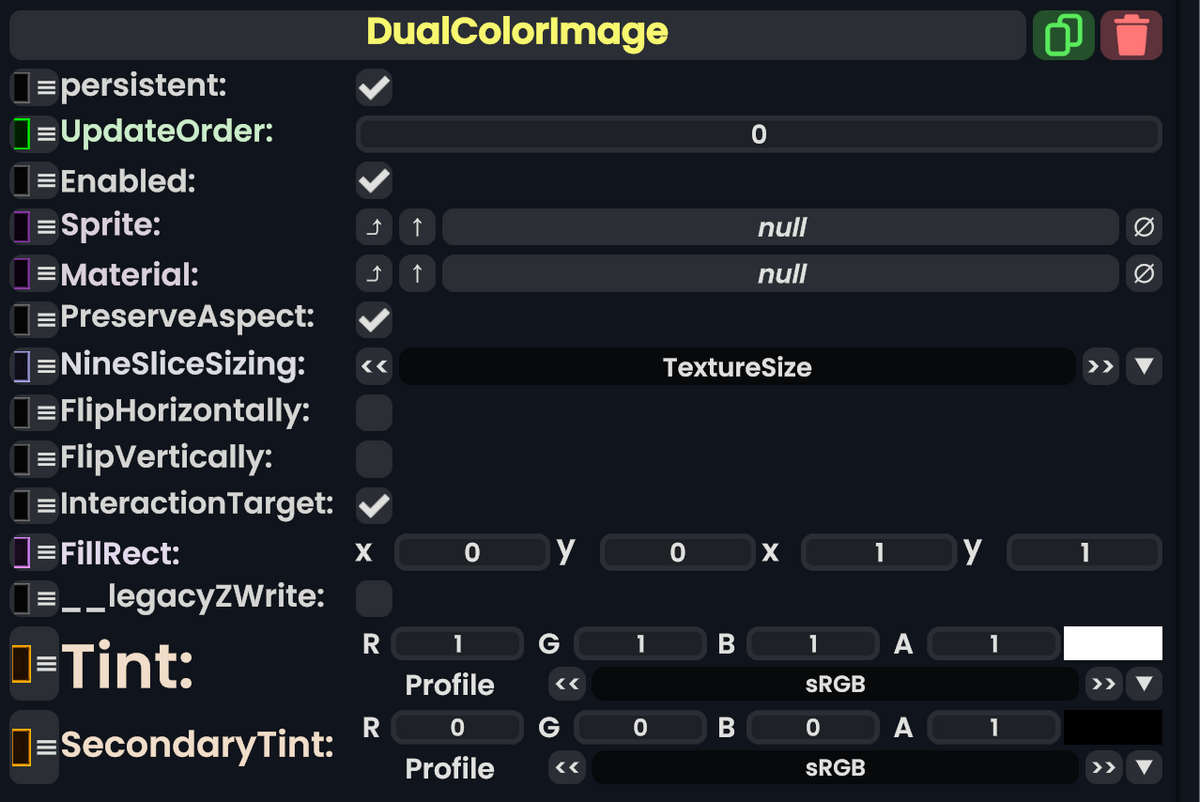
Task: Click the up-arrow icon on Material row
Action: 417,273
